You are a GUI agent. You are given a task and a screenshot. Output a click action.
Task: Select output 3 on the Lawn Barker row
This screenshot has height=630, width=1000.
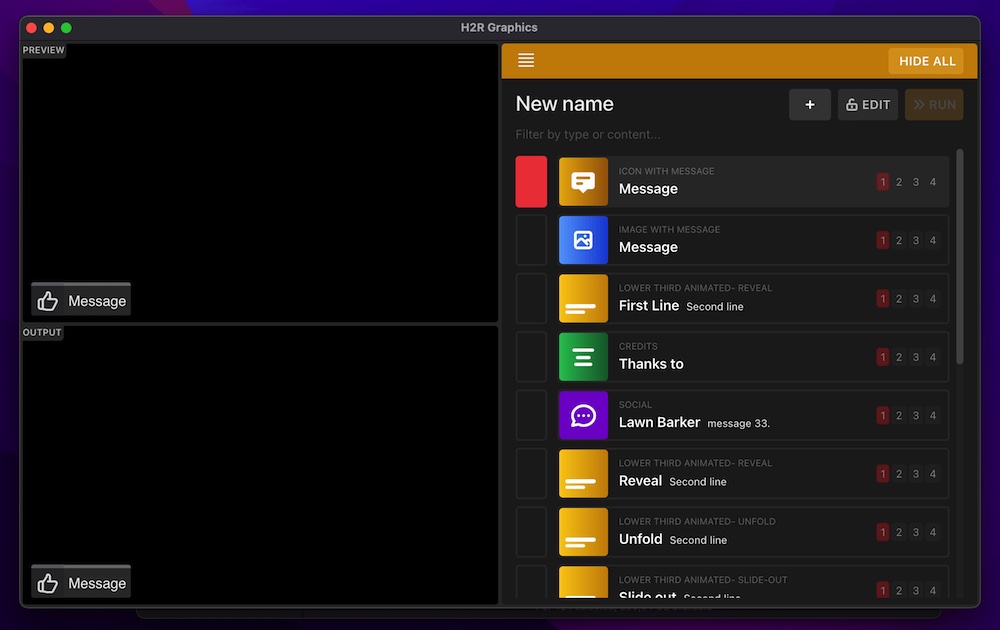tap(916, 416)
